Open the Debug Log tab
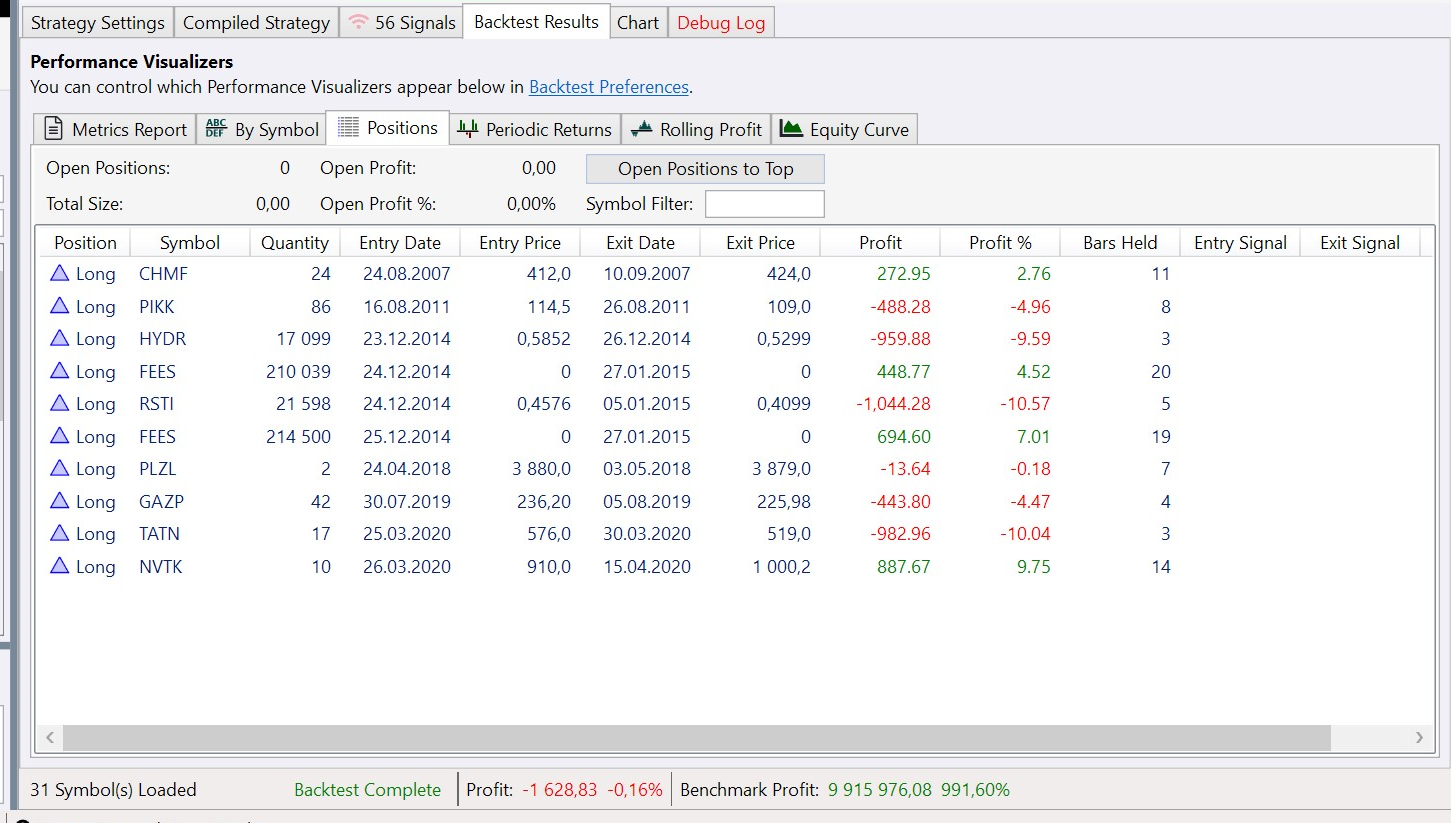The width and height of the screenshot is (1451, 823). (x=720, y=22)
